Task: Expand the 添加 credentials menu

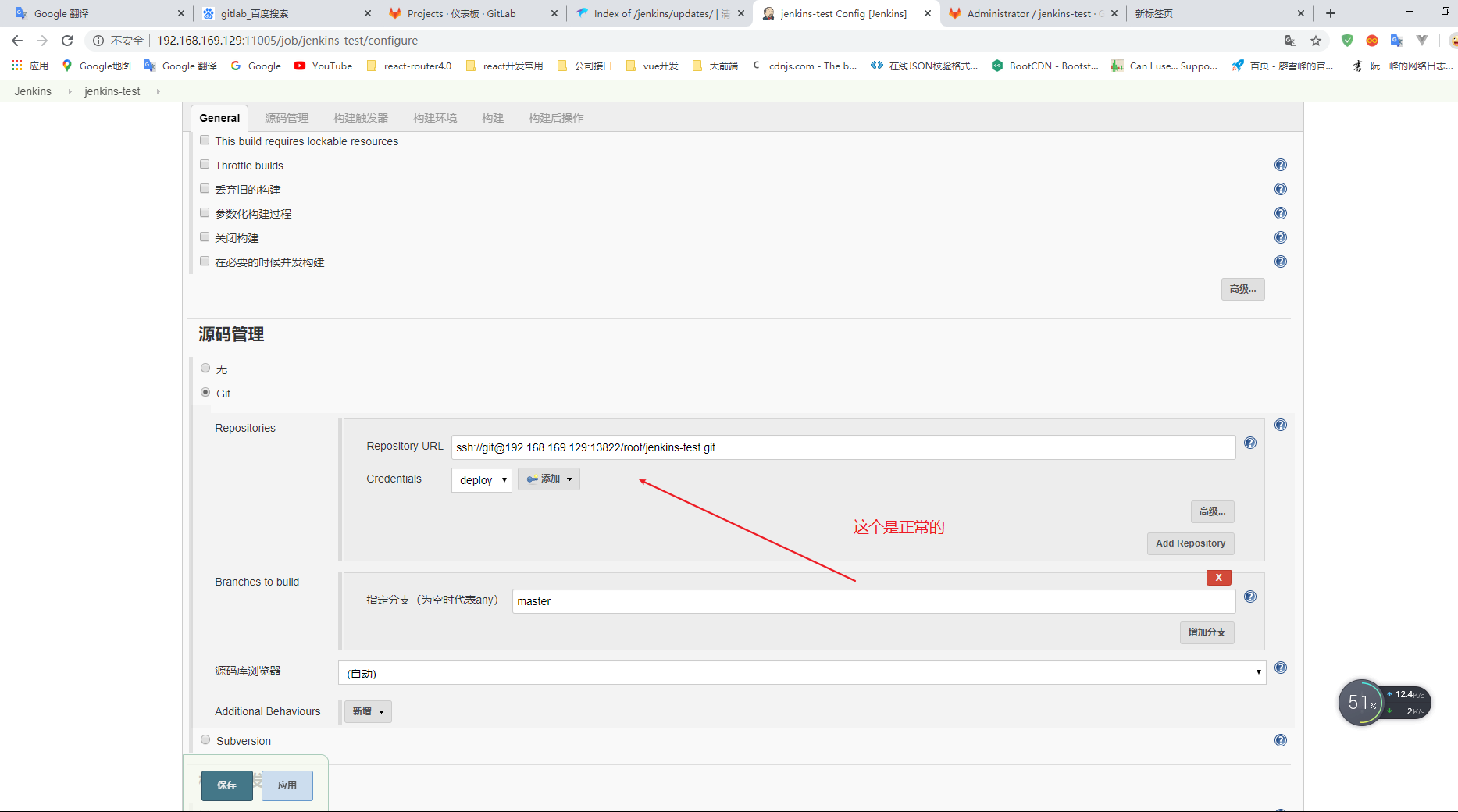Action: coord(549,479)
